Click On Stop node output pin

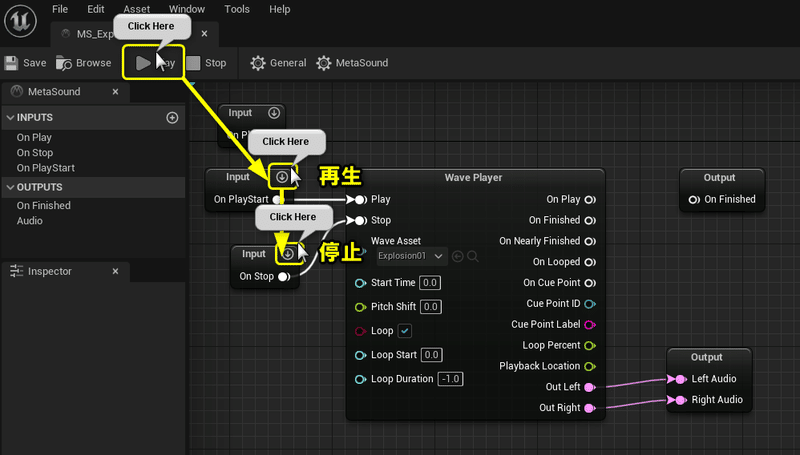coord(284,276)
